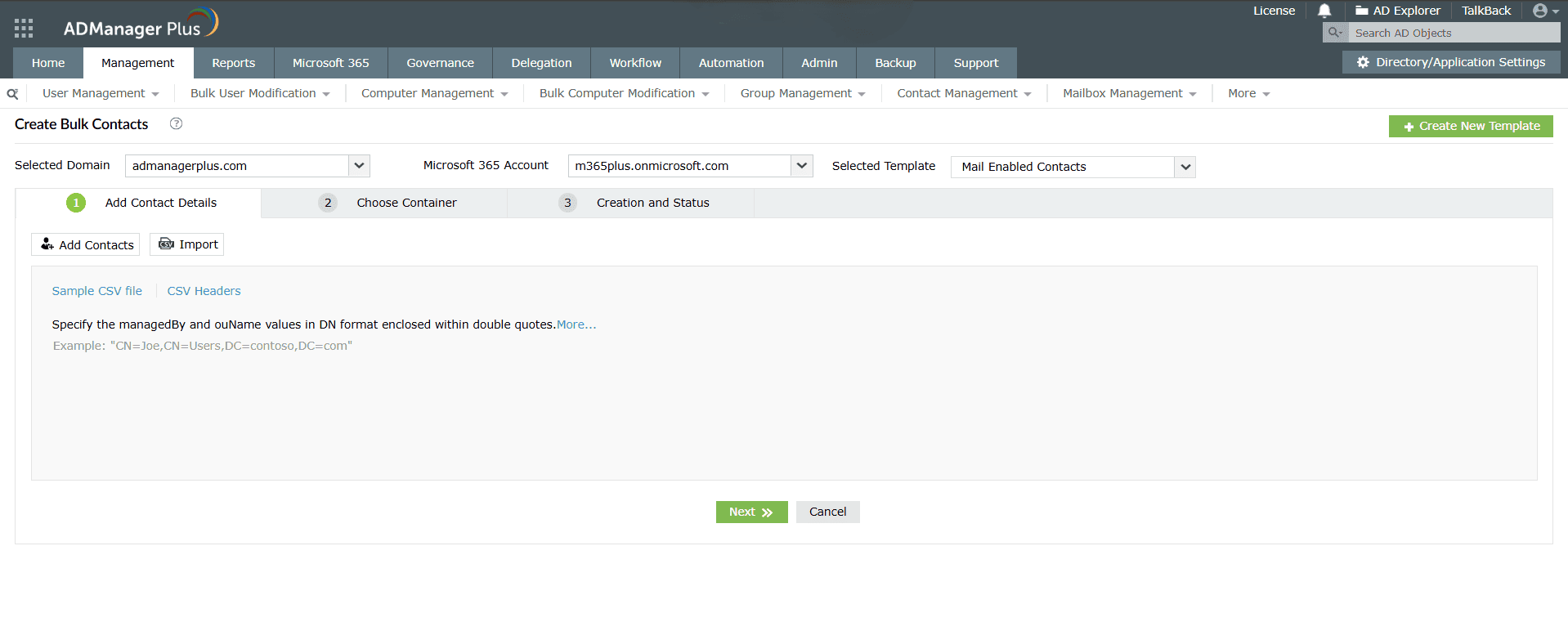
Task: Click the Add Contacts button
Action: [86, 244]
